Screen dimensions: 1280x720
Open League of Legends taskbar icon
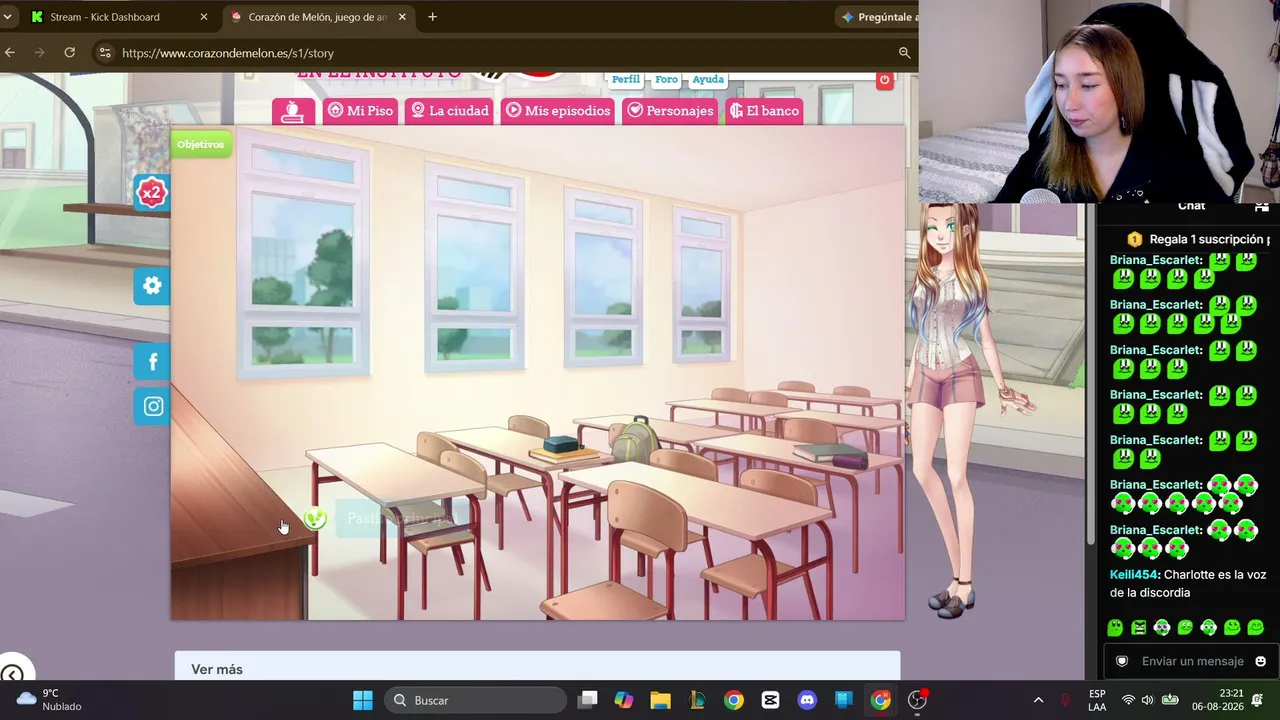697,700
